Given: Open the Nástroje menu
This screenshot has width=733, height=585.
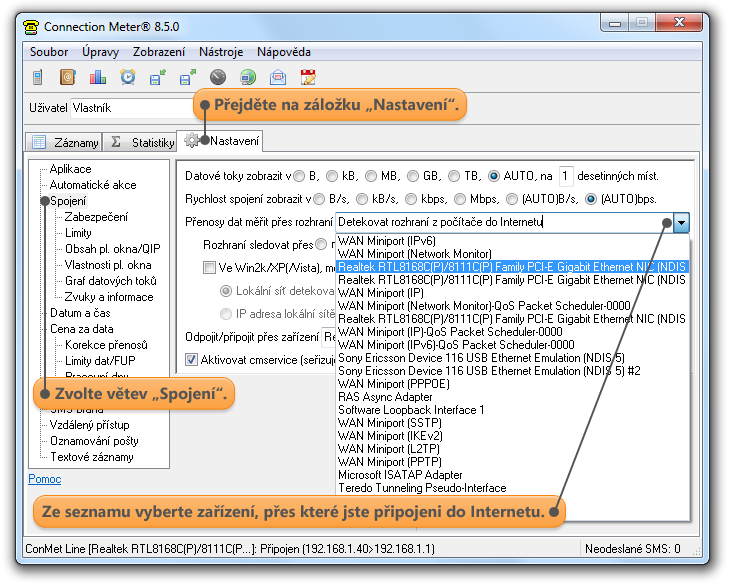Looking at the screenshot, I should point(221,52).
